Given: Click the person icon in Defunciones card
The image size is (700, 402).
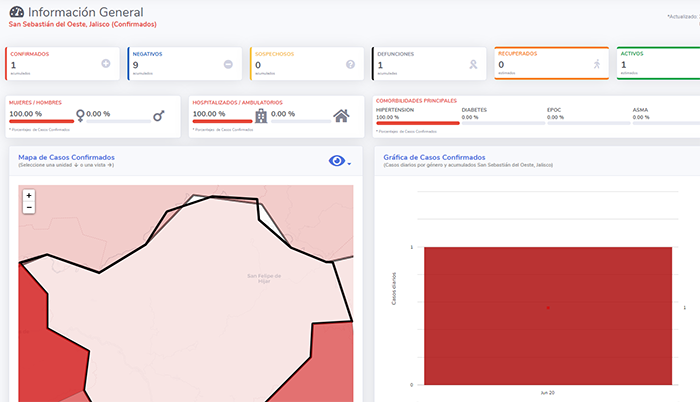Looking at the screenshot, I should [x=473, y=64].
